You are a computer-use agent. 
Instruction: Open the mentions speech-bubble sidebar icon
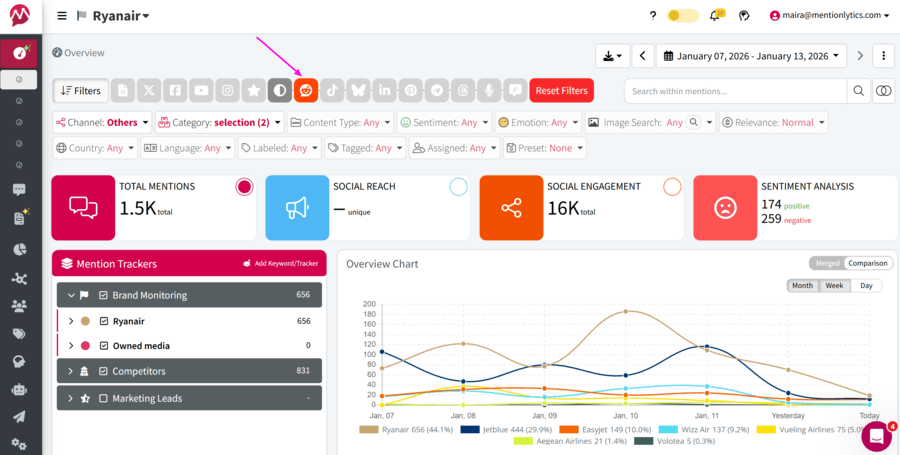[19, 190]
